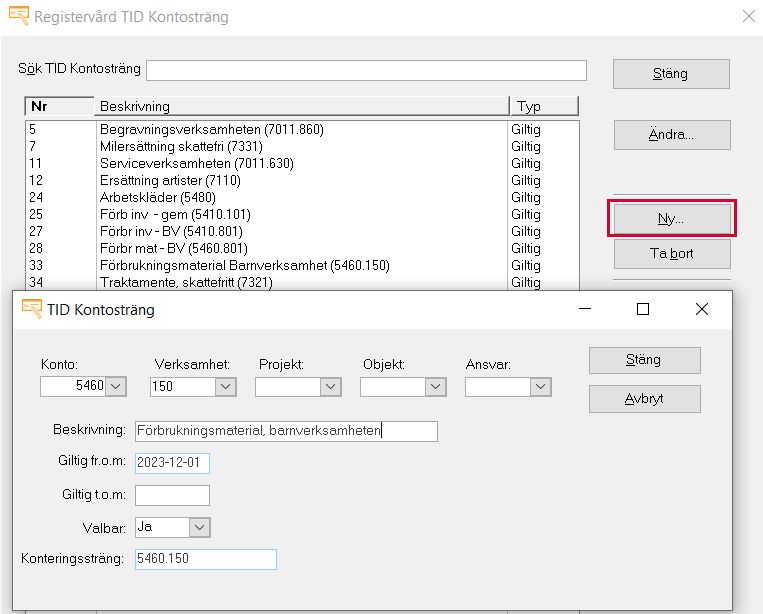Open the Konto dropdown arrow
This screenshot has height=614, width=763.
pos(116,386)
